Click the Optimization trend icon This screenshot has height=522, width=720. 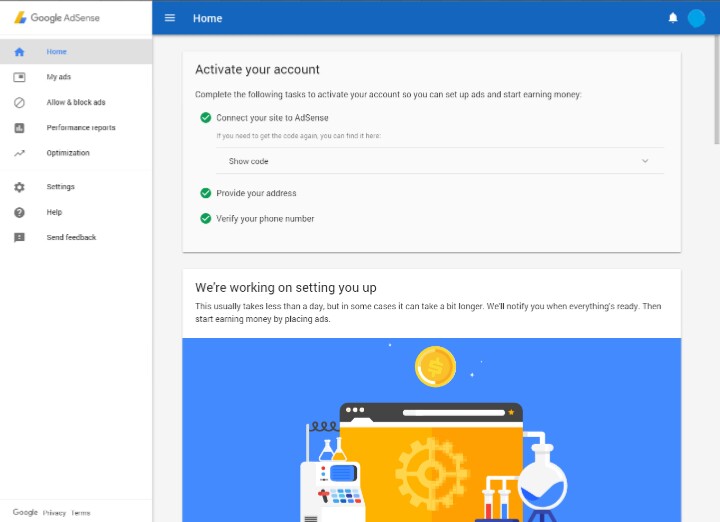tap(19, 153)
